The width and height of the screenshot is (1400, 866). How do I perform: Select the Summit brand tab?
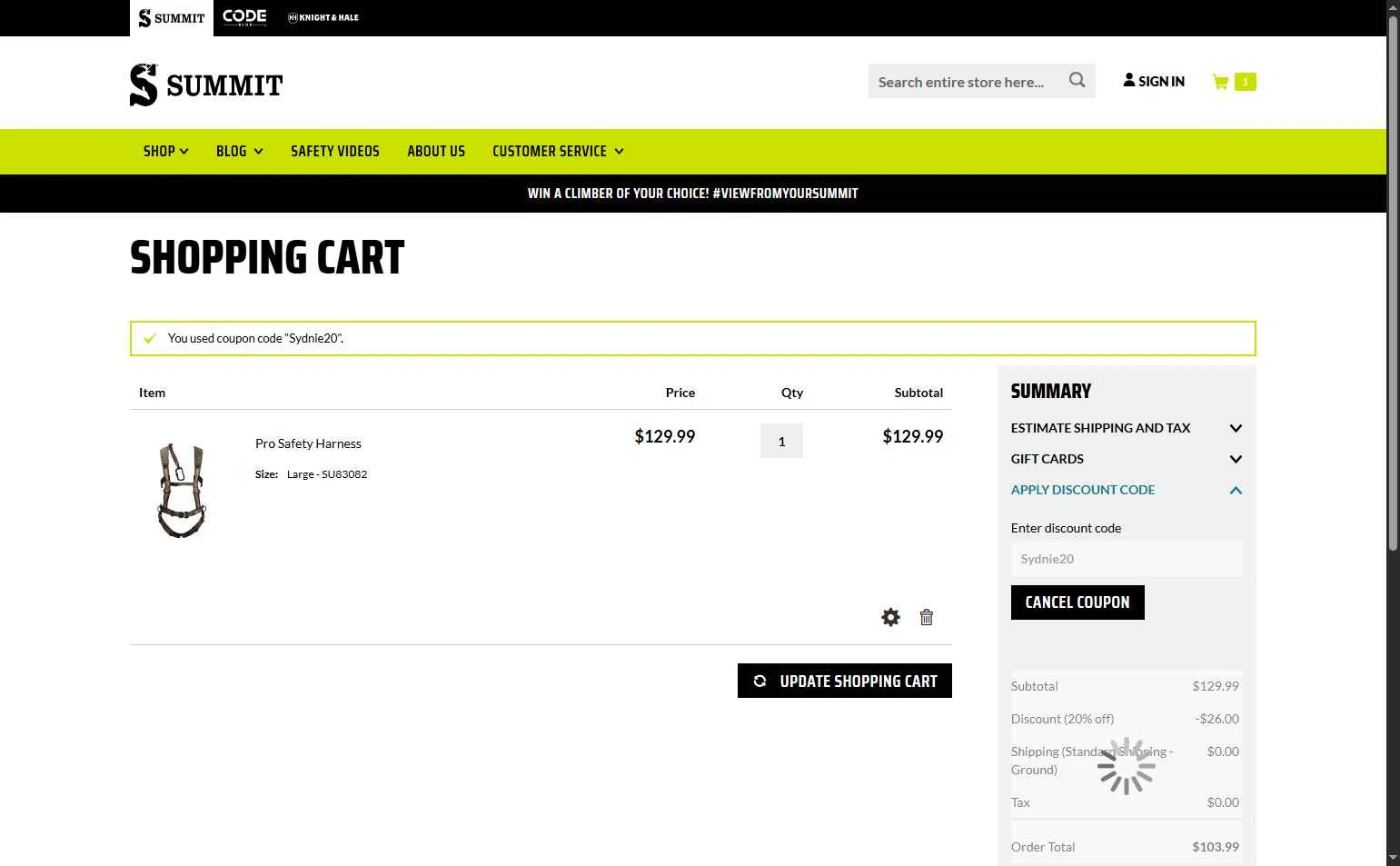[172, 18]
